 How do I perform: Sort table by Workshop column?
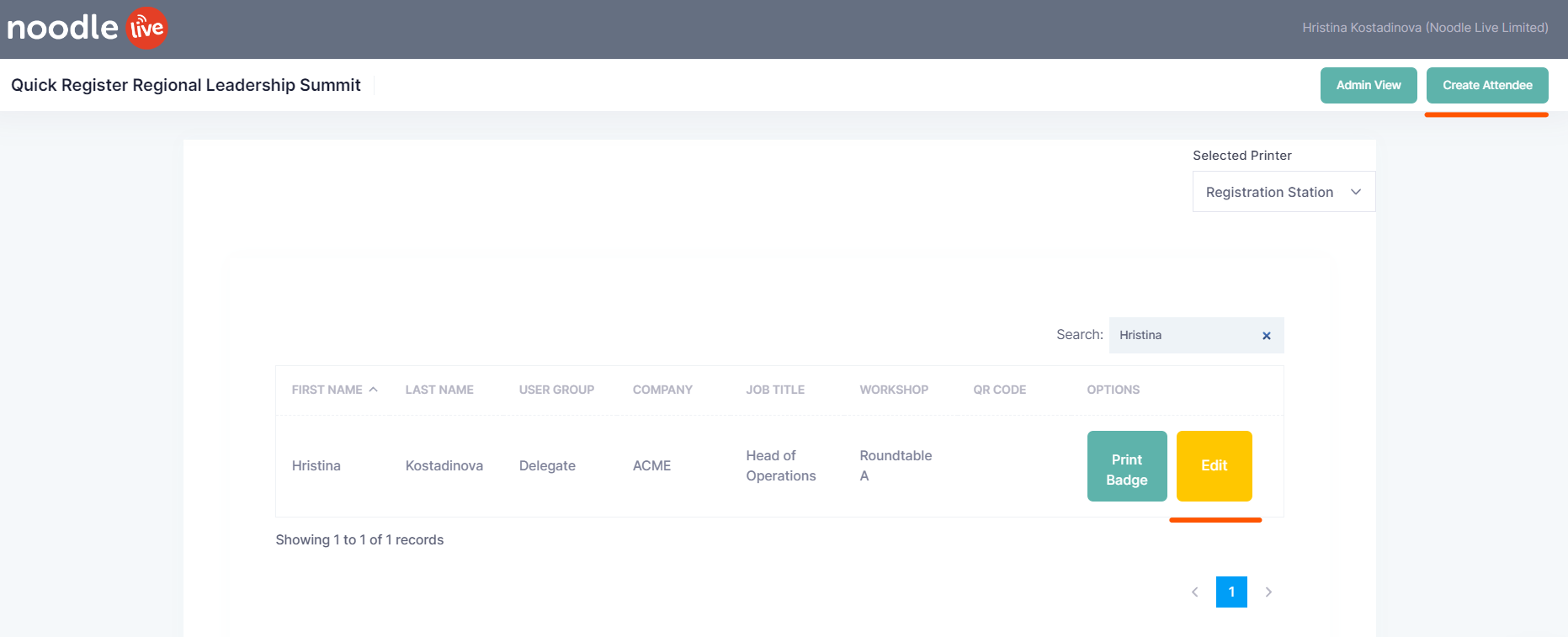tap(894, 390)
